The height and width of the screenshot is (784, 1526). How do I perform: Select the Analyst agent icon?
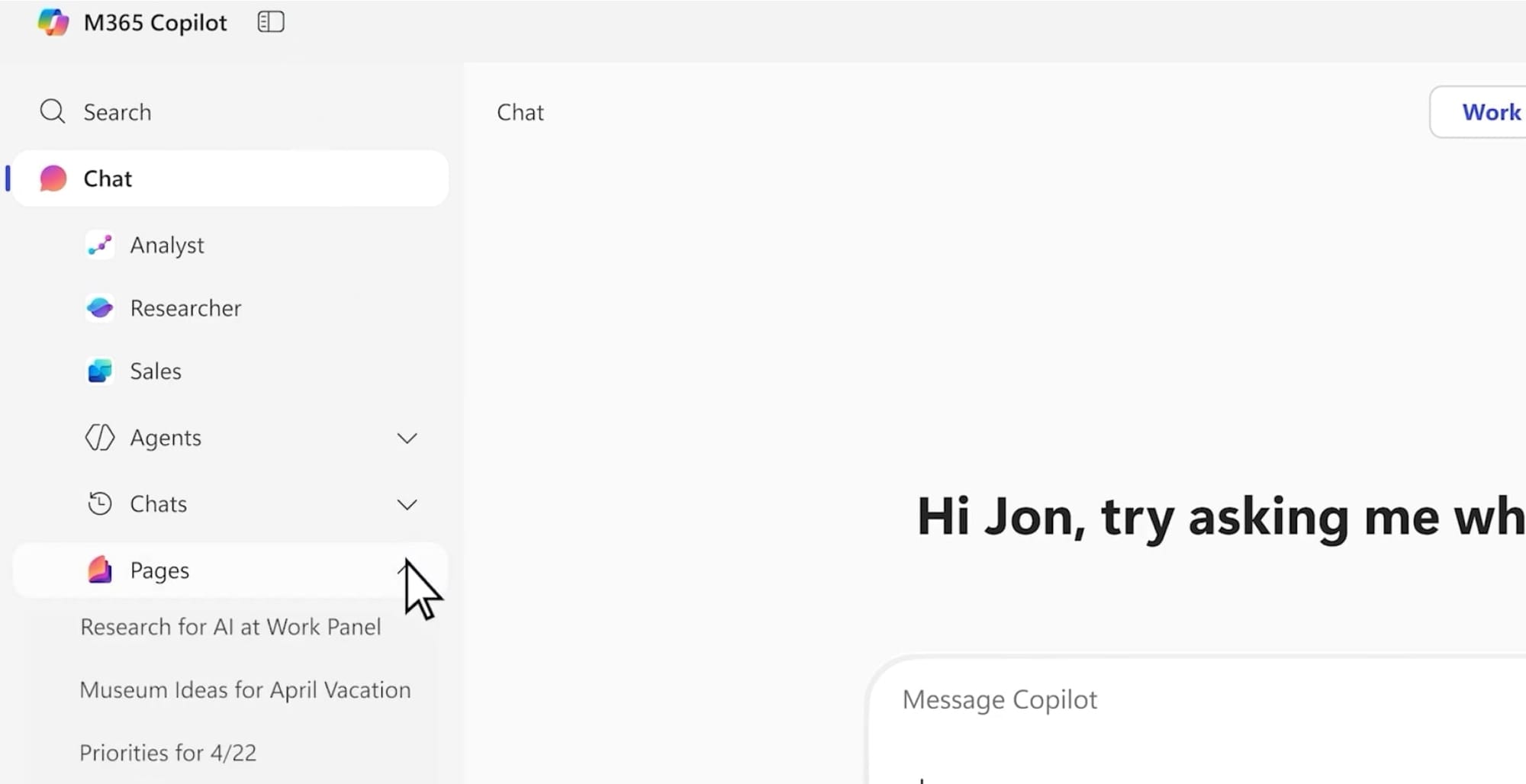point(100,245)
